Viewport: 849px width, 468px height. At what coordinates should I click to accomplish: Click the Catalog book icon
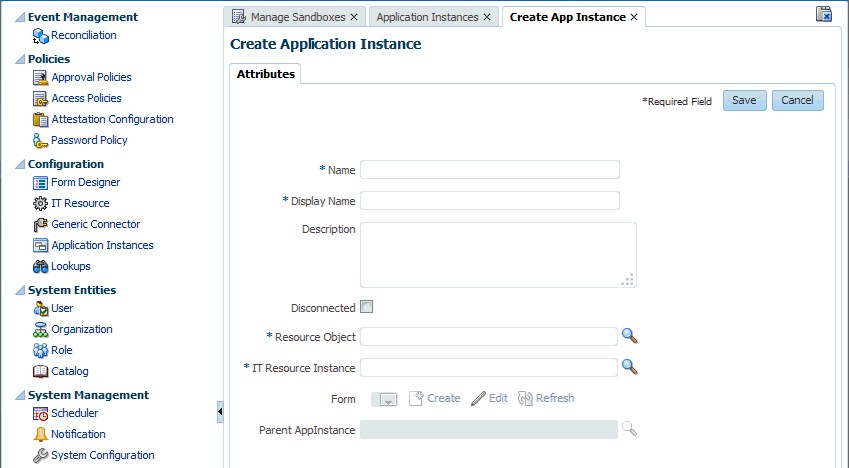click(40, 372)
